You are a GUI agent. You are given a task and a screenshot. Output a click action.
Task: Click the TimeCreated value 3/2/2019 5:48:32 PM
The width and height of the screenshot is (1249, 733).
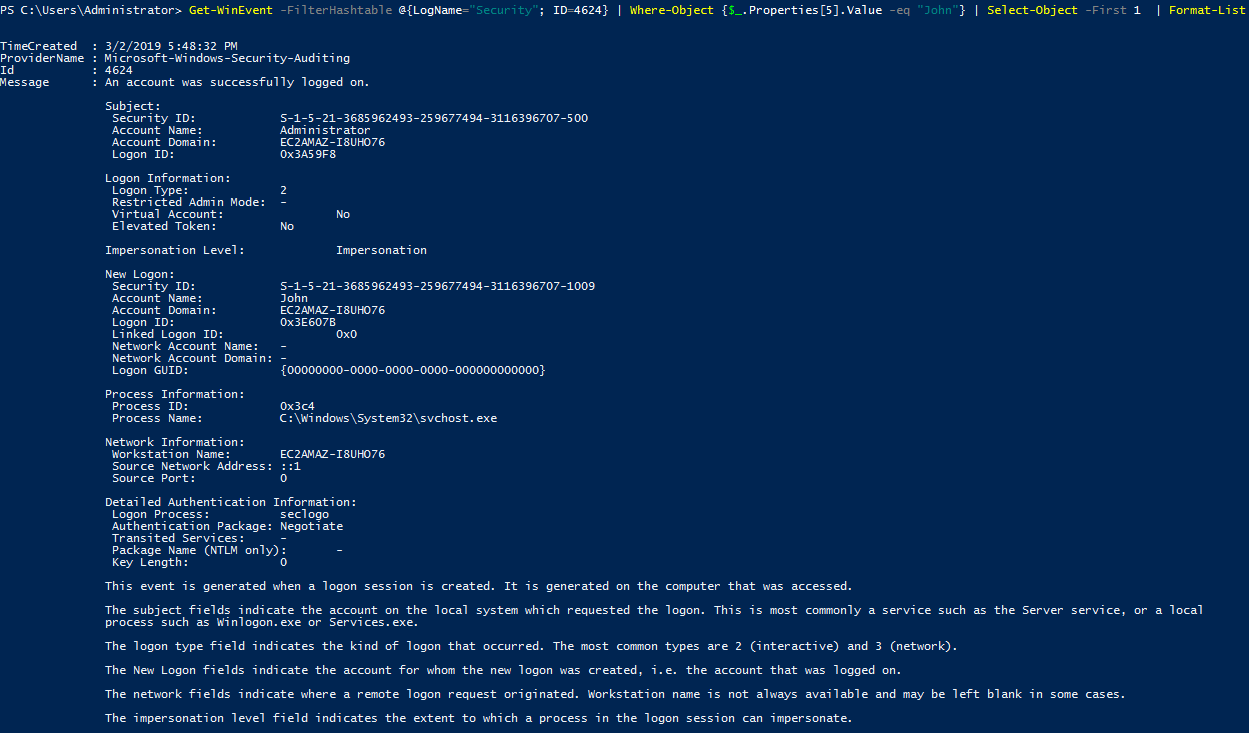(171, 46)
